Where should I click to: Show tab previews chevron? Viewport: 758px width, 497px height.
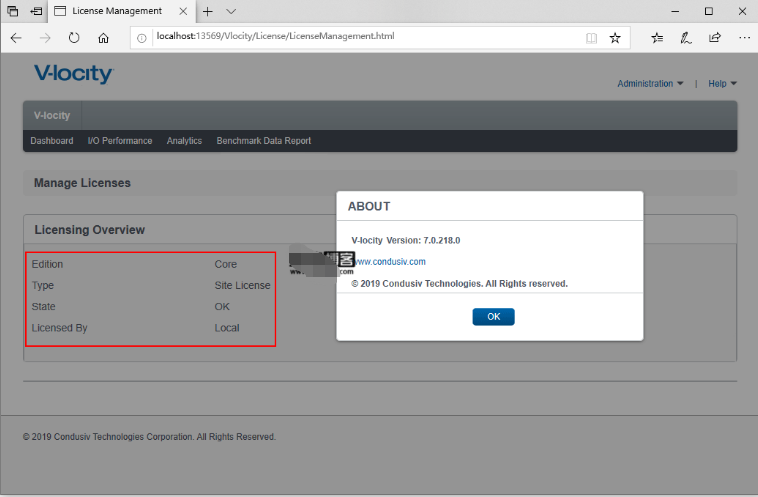231,11
